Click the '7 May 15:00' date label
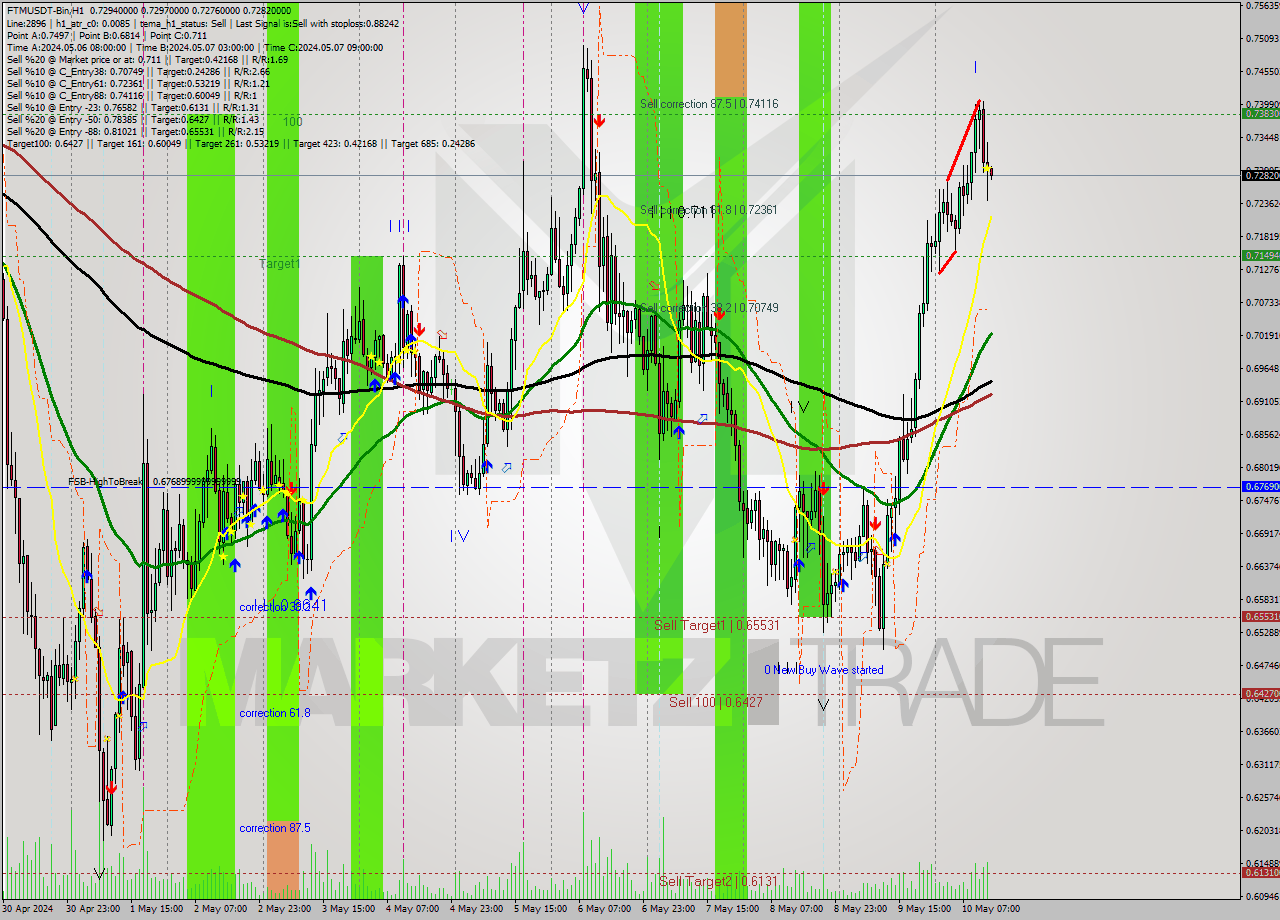Screen dimensions: 1280x920 coord(731,910)
